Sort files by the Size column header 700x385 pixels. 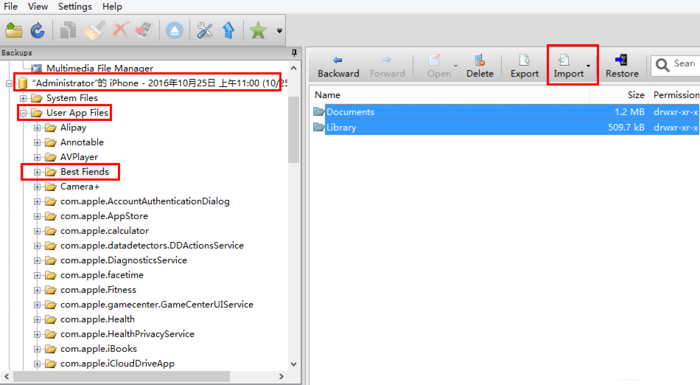(636, 95)
